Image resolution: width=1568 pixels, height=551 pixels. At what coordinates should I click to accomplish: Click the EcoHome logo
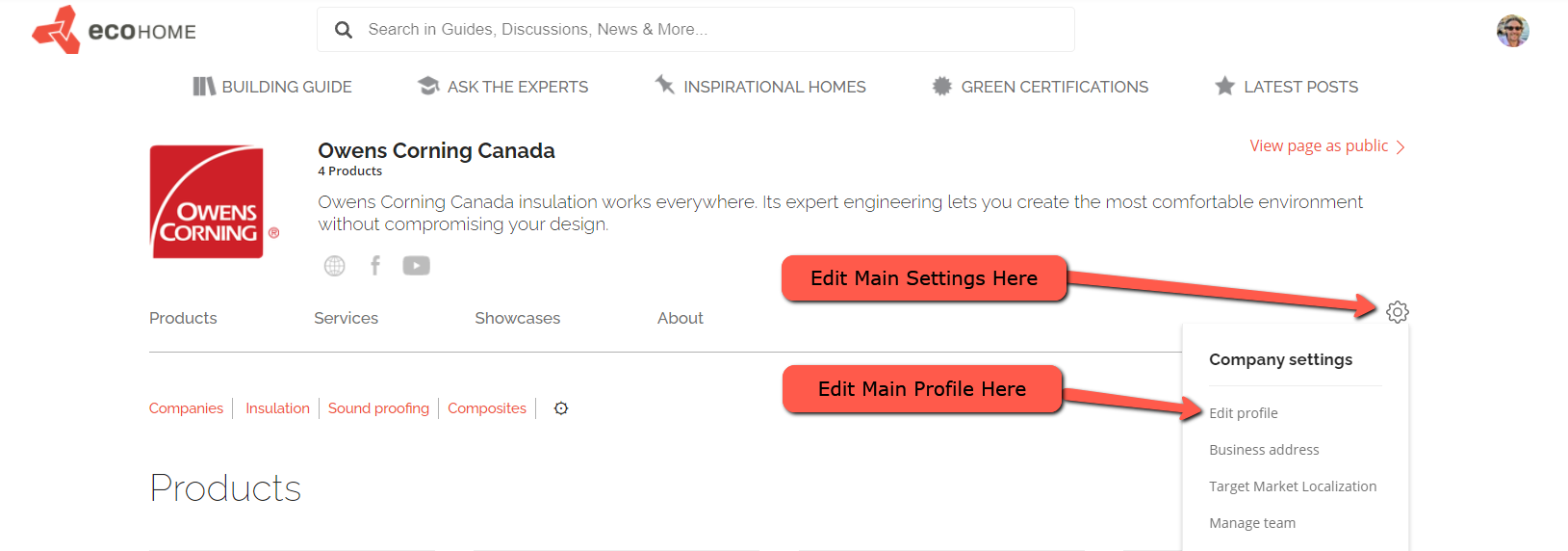coord(114,30)
